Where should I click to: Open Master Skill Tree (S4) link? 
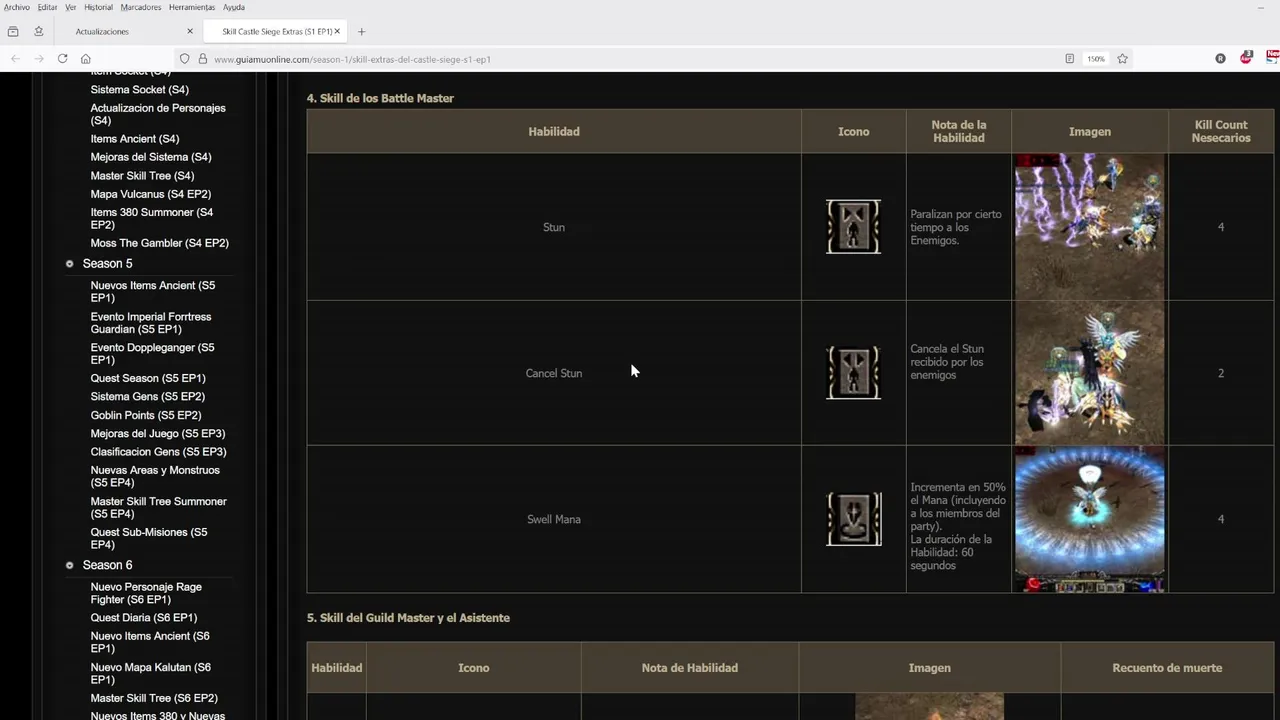(x=142, y=176)
